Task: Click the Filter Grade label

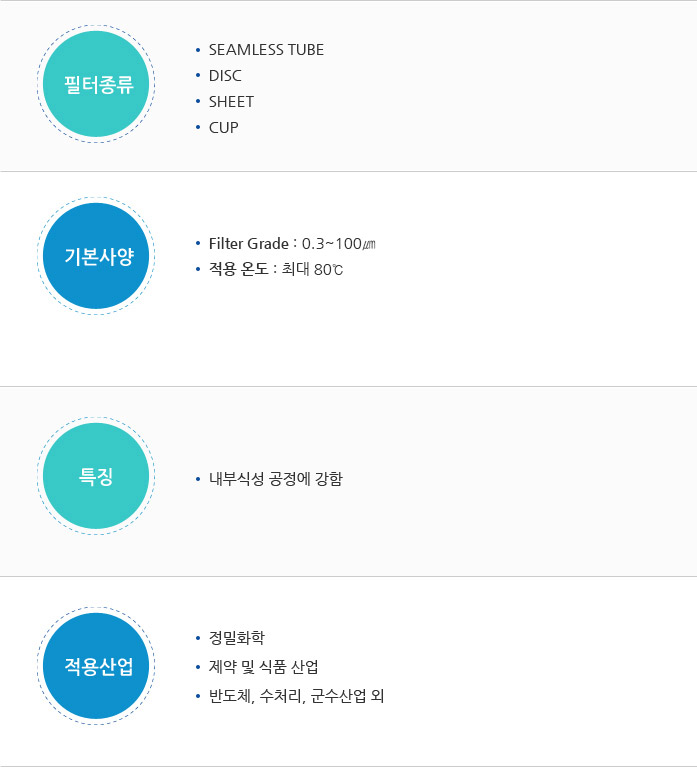Action: pos(250,244)
